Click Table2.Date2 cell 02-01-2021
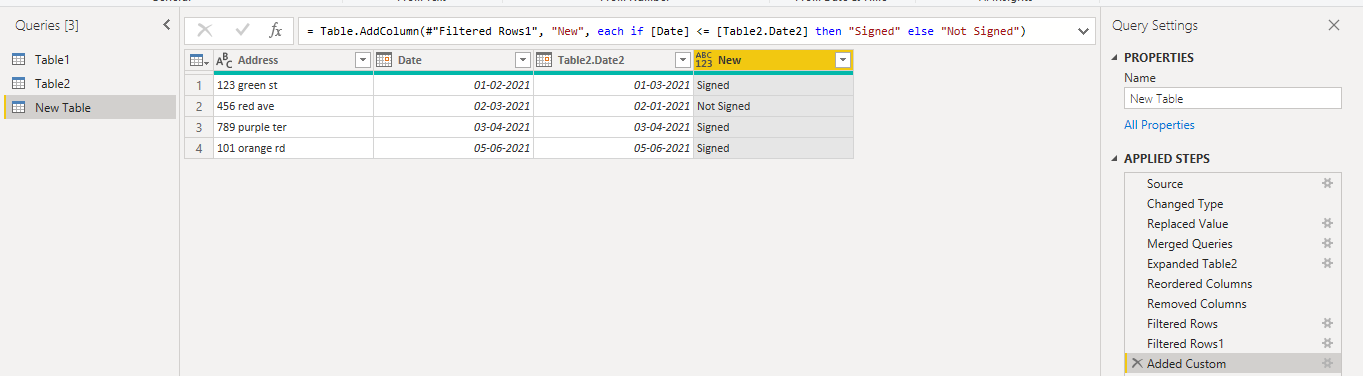Screen dimensions: 1363x376 613,106
